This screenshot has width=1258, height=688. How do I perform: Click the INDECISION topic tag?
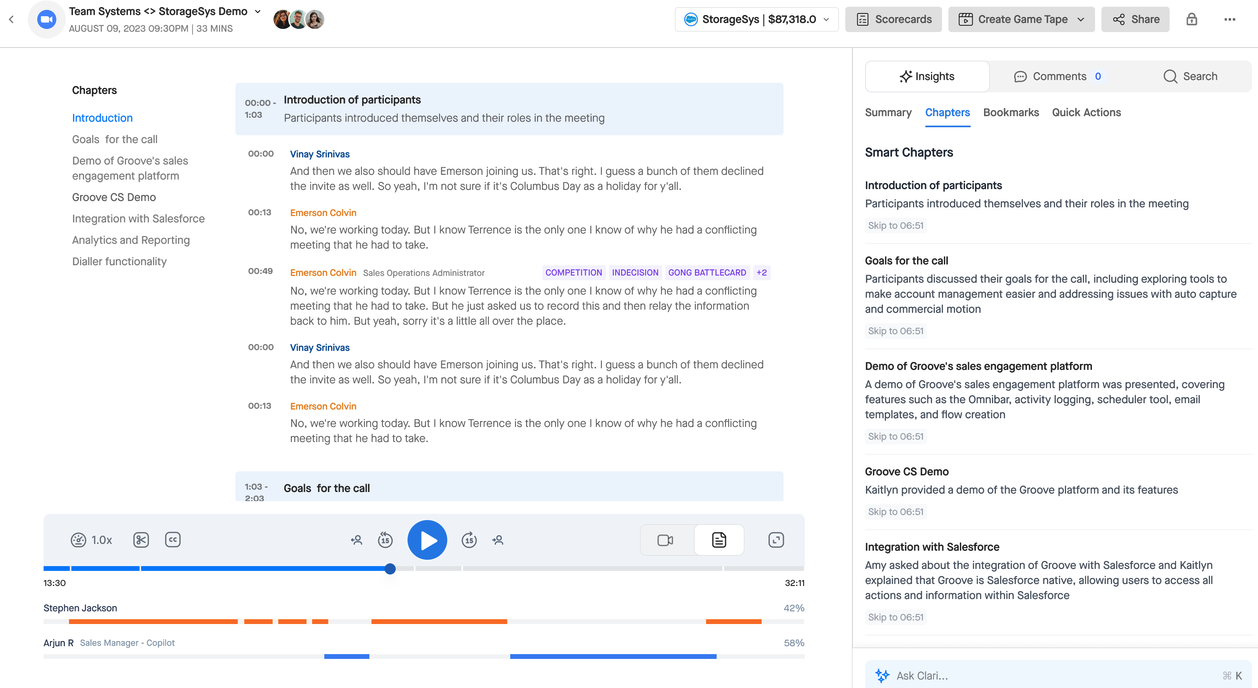click(x=635, y=272)
